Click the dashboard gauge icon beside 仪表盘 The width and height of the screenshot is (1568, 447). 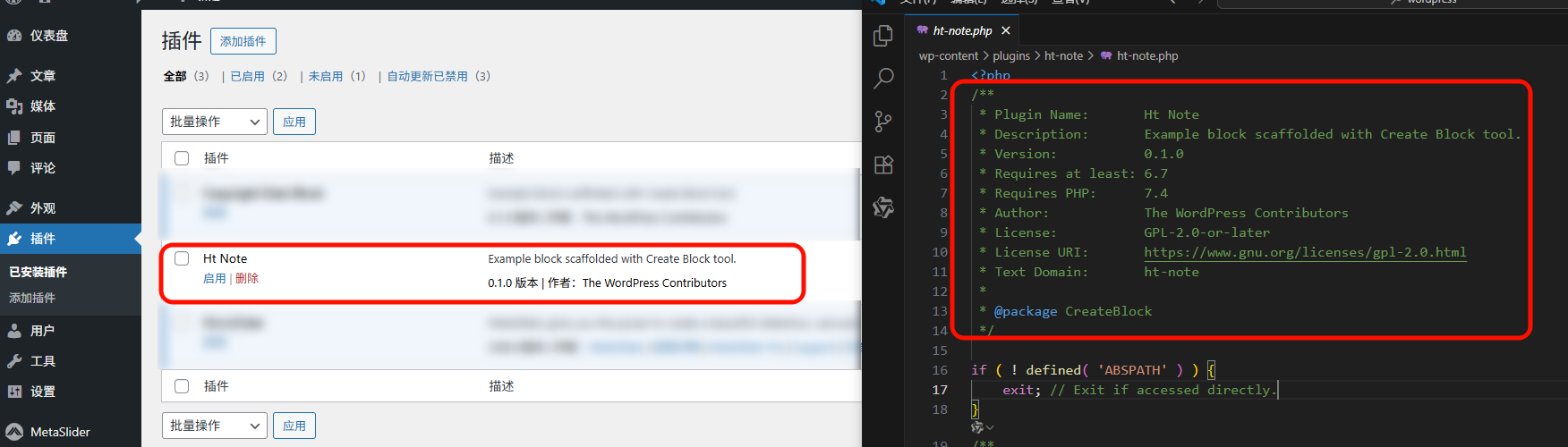pos(14,36)
